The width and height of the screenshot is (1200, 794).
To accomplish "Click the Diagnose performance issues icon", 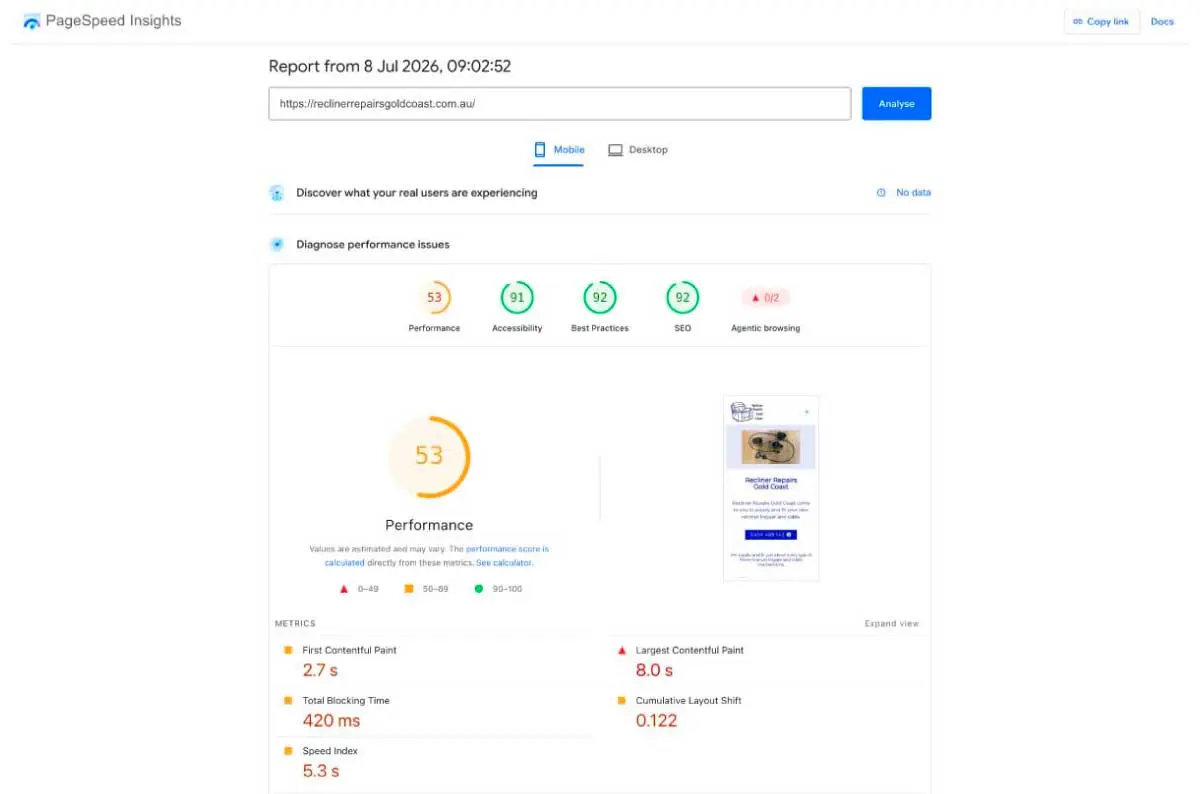I will click(277, 244).
